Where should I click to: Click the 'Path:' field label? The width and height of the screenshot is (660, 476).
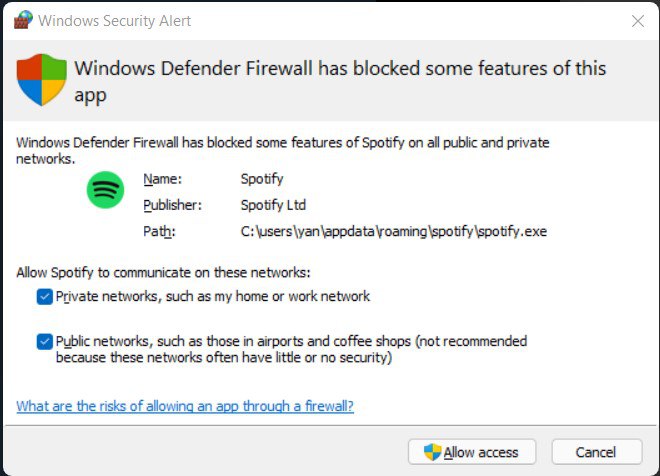(x=159, y=231)
